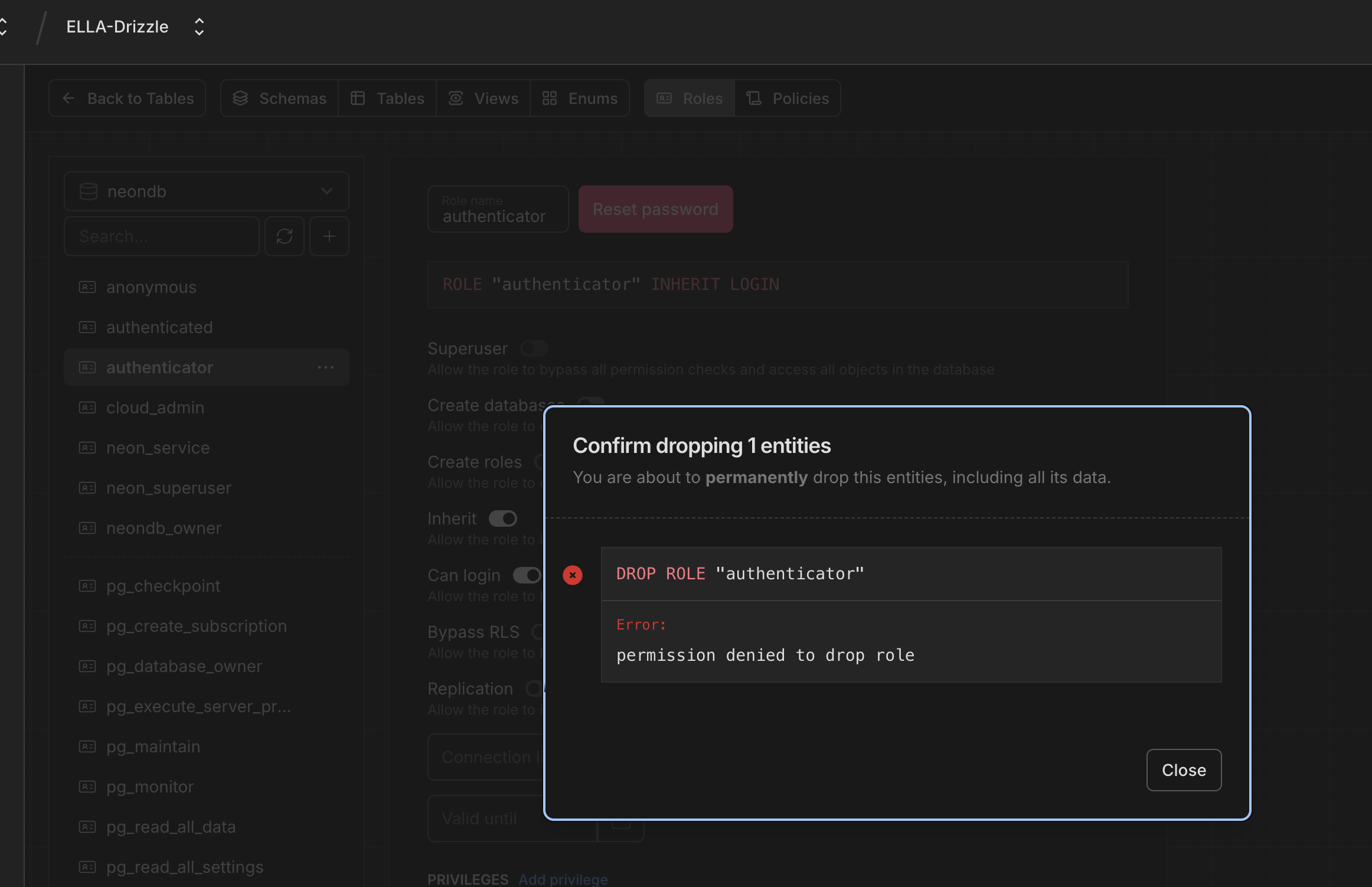This screenshot has height=887, width=1372.
Task: Click the refresh roles icon
Action: (284, 236)
